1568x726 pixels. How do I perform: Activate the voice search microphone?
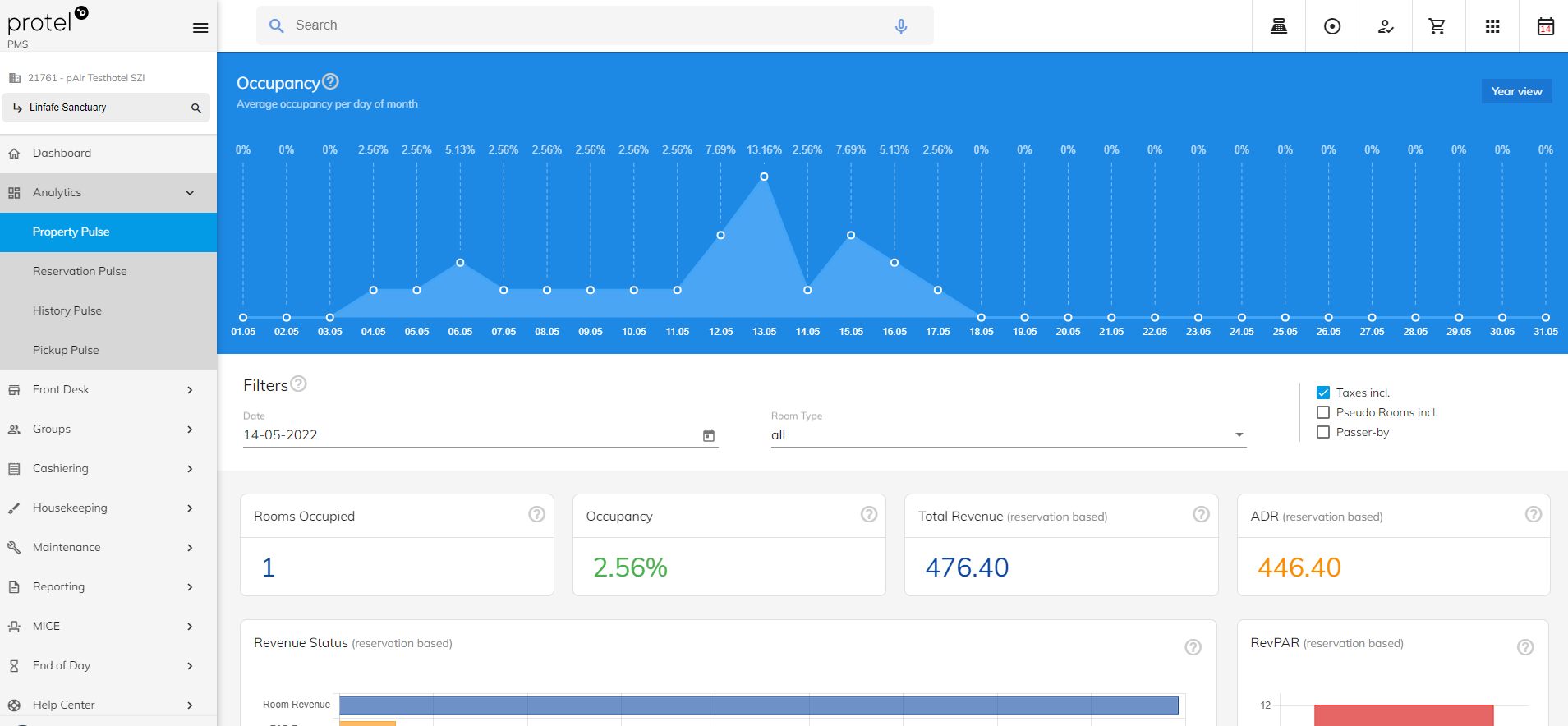[901, 25]
